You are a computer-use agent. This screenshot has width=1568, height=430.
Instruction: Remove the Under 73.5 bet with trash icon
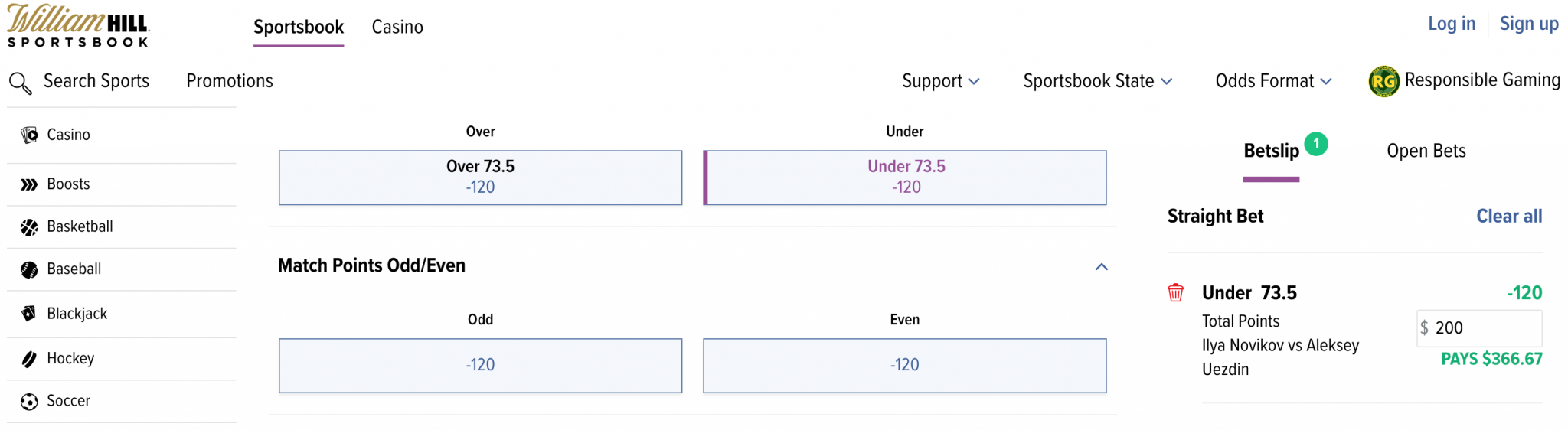click(1175, 292)
